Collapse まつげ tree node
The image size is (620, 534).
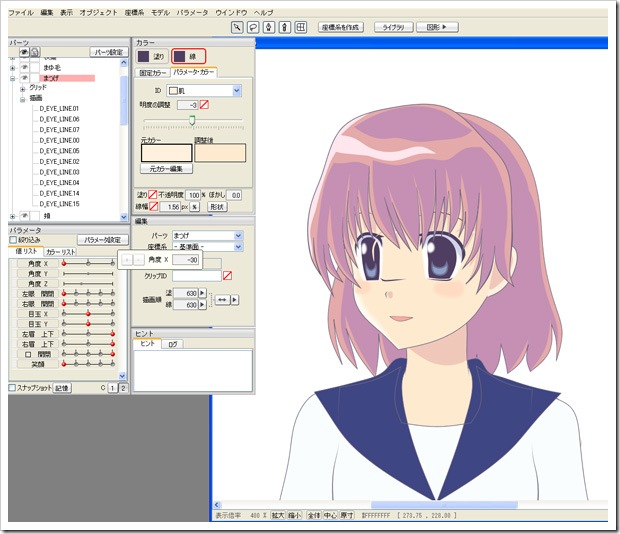coord(12,78)
